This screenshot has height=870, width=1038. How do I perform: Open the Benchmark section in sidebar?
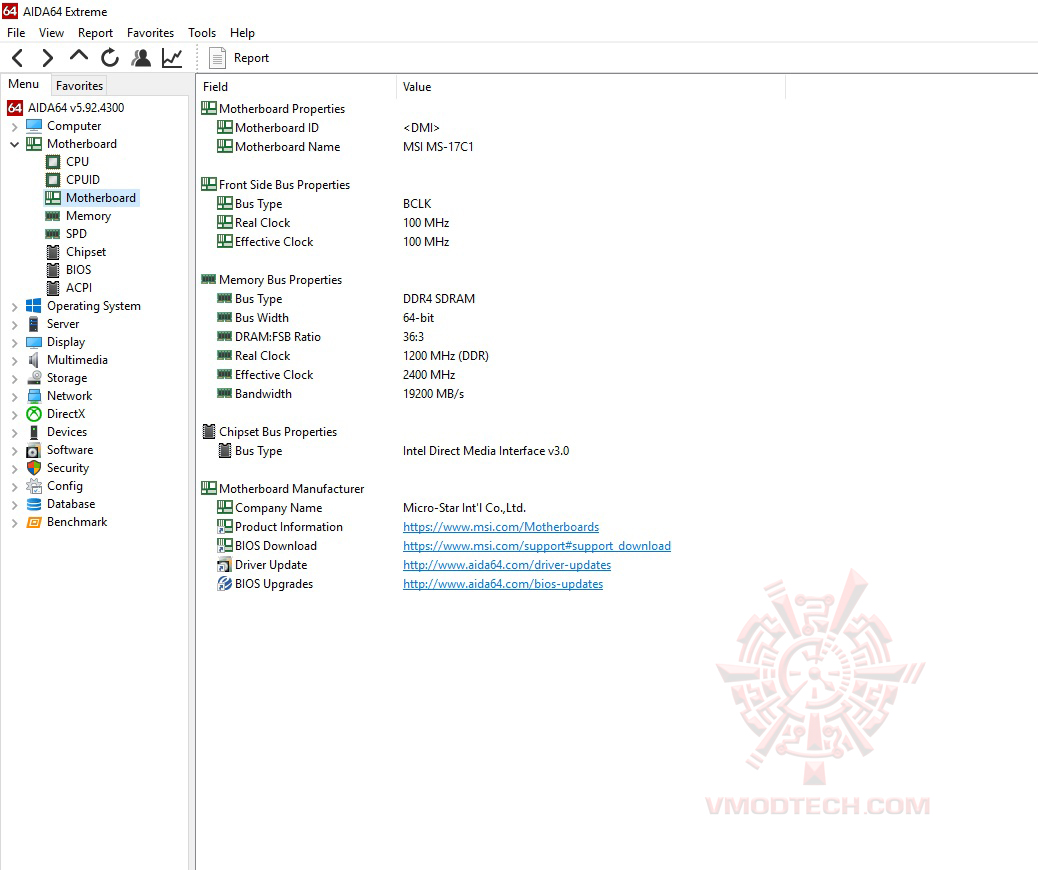[x=77, y=521]
